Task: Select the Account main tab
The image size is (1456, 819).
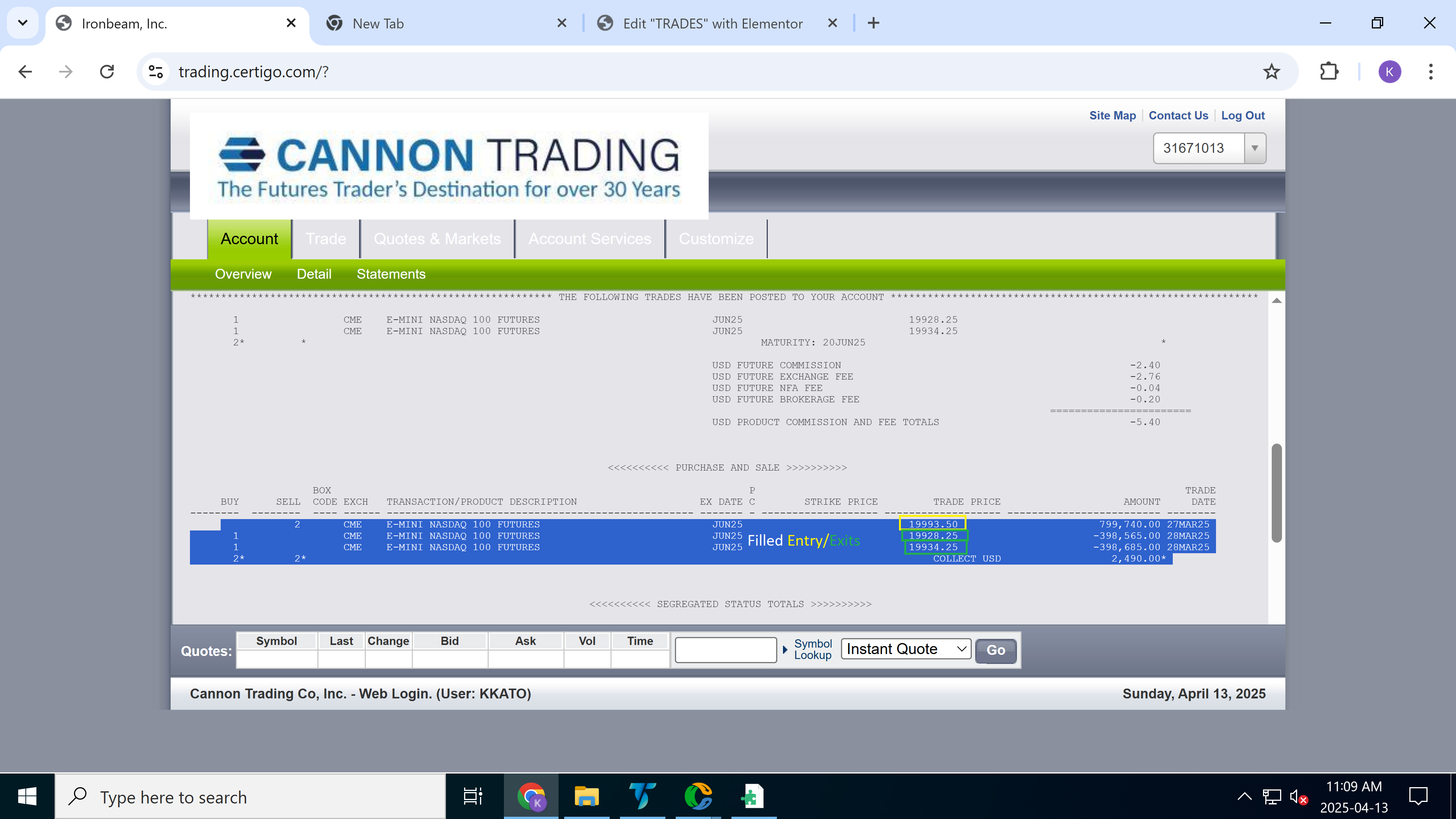Action: pos(249,238)
